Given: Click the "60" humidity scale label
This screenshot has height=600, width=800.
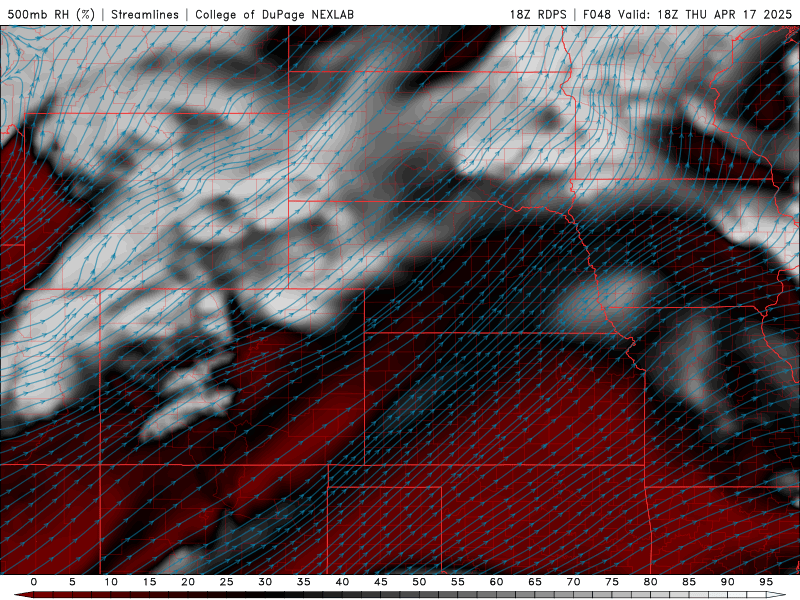Looking at the screenshot, I should [x=496, y=582].
